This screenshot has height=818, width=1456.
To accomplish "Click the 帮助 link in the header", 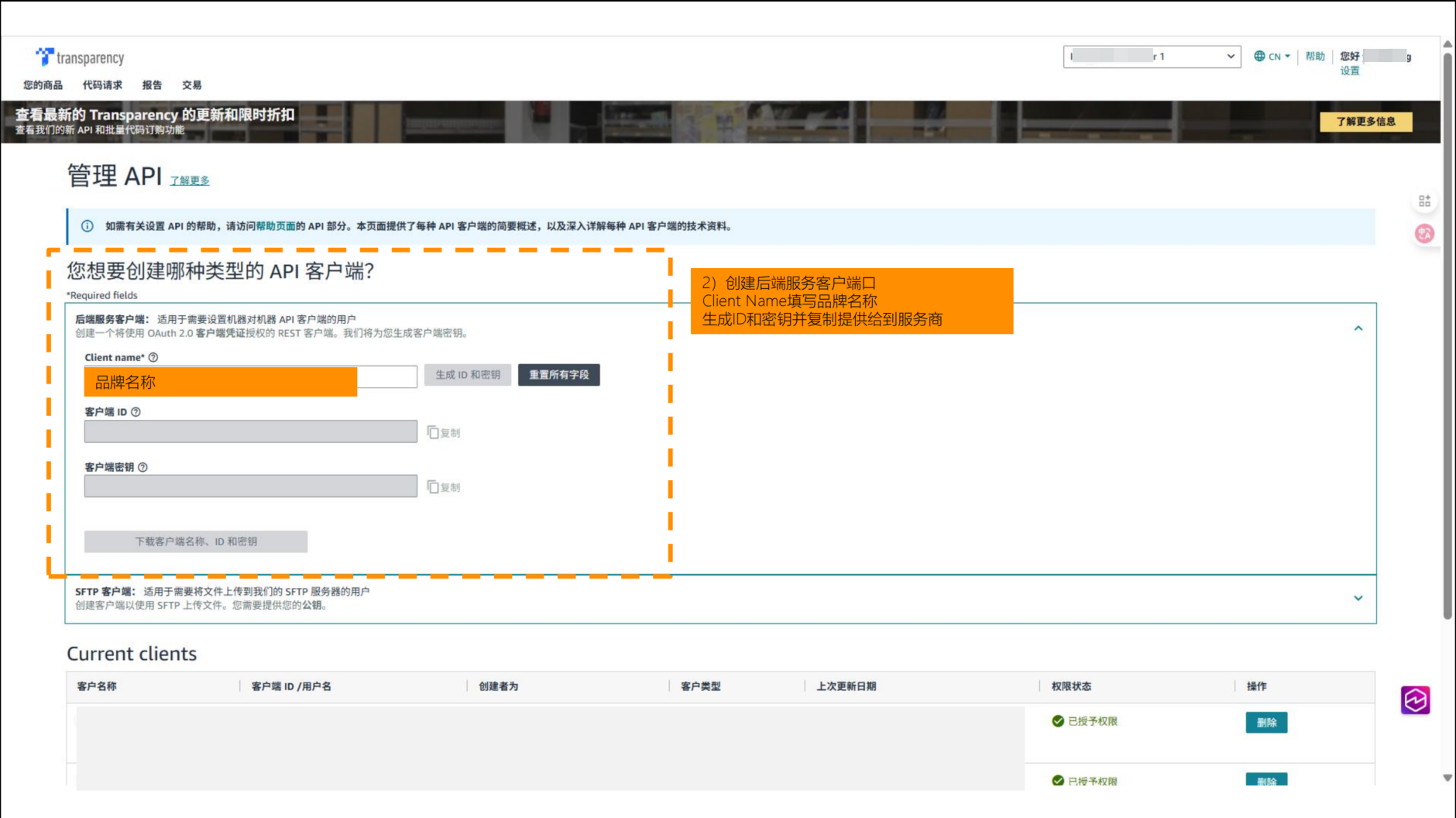I will coord(1315,56).
